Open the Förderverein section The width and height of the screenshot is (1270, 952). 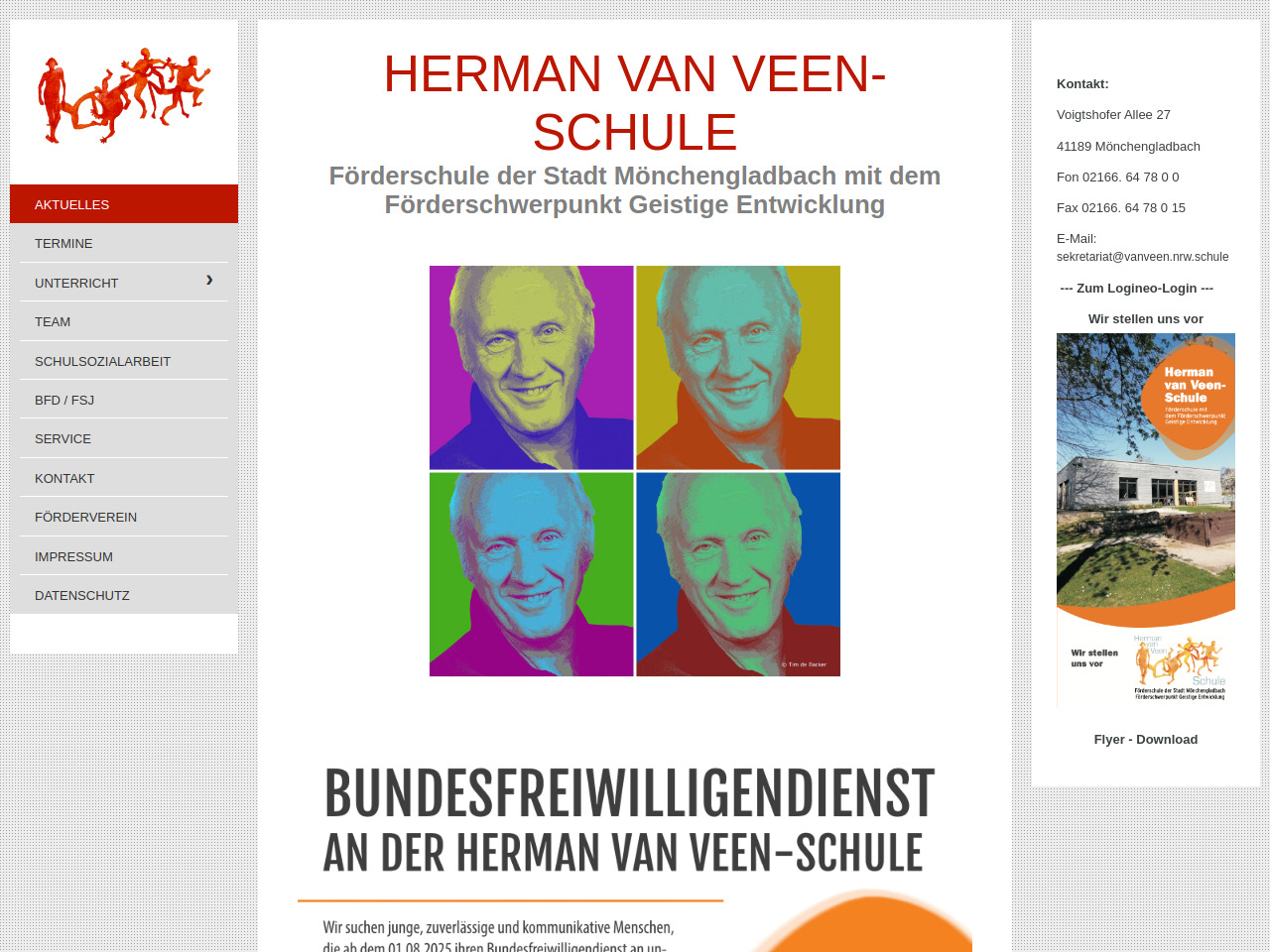pos(124,517)
